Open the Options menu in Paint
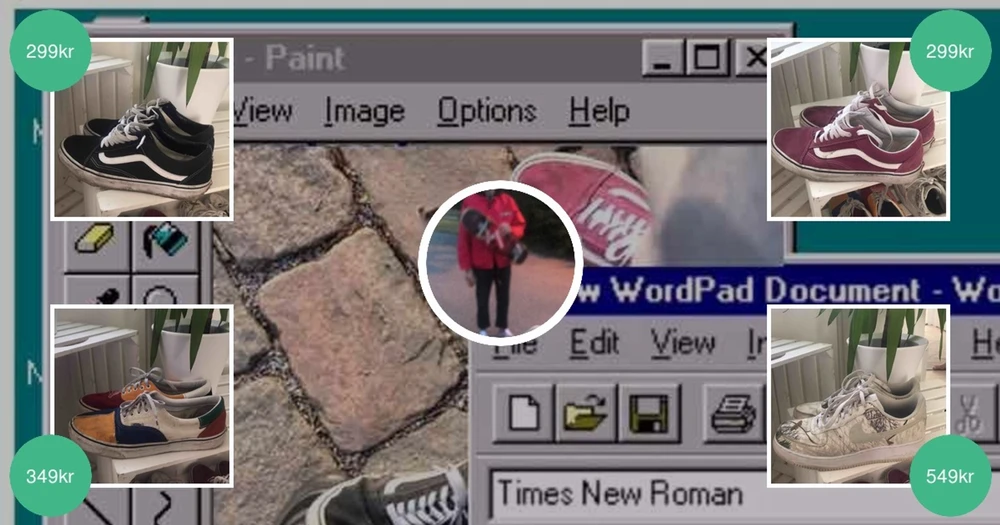The image size is (1000, 525). pyautogui.click(x=486, y=110)
